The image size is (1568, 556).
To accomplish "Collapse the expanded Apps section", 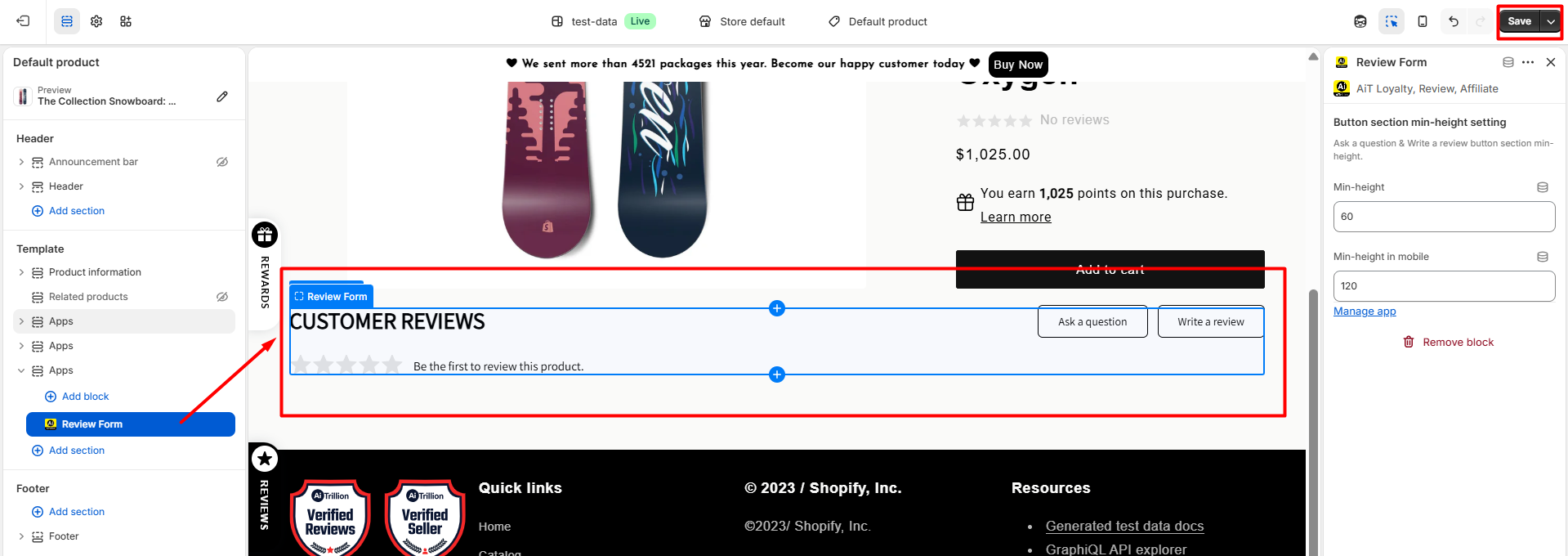I will (x=21, y=370).
